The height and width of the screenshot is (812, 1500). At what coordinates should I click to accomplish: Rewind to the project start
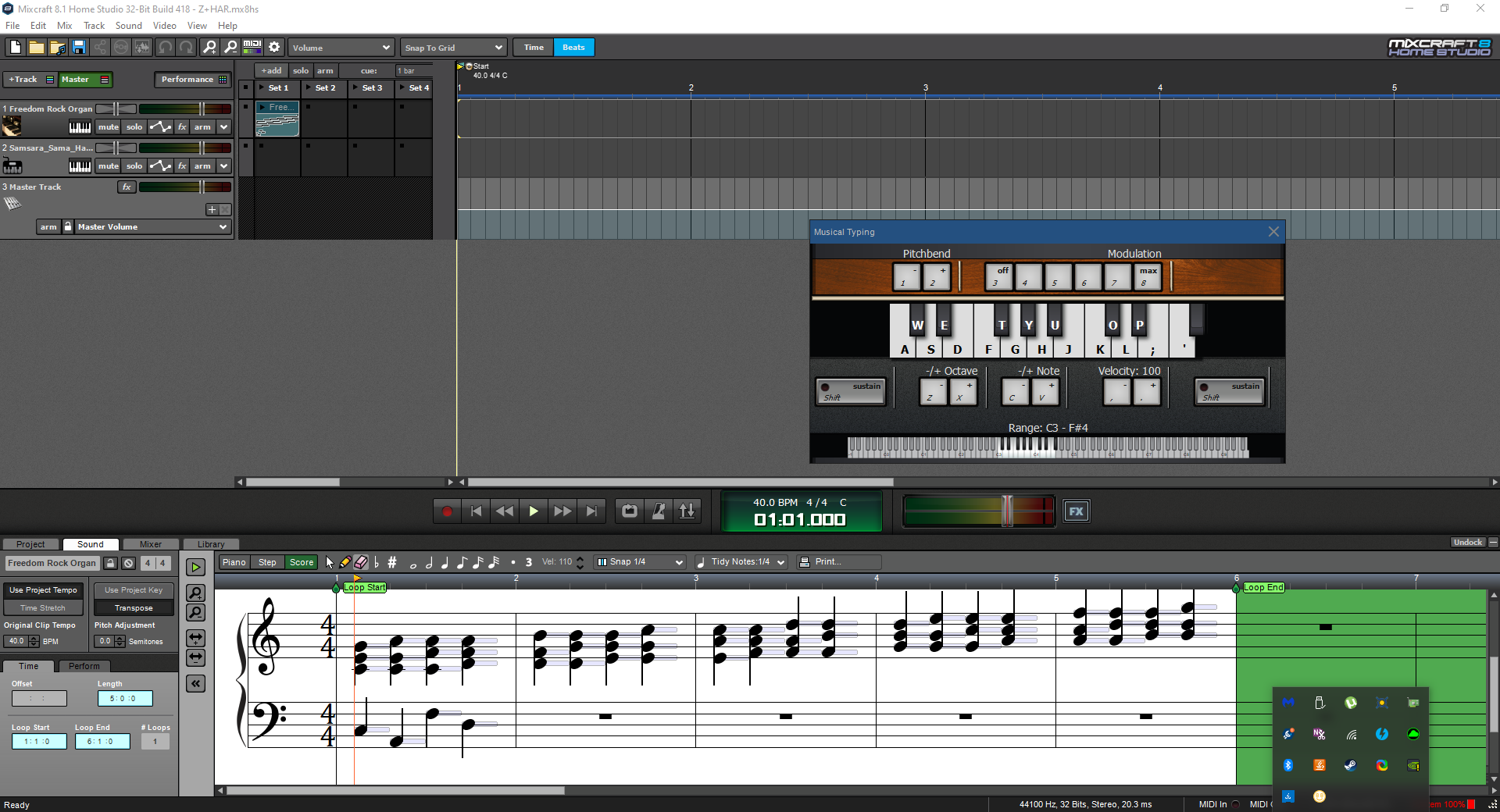[477, 511]
